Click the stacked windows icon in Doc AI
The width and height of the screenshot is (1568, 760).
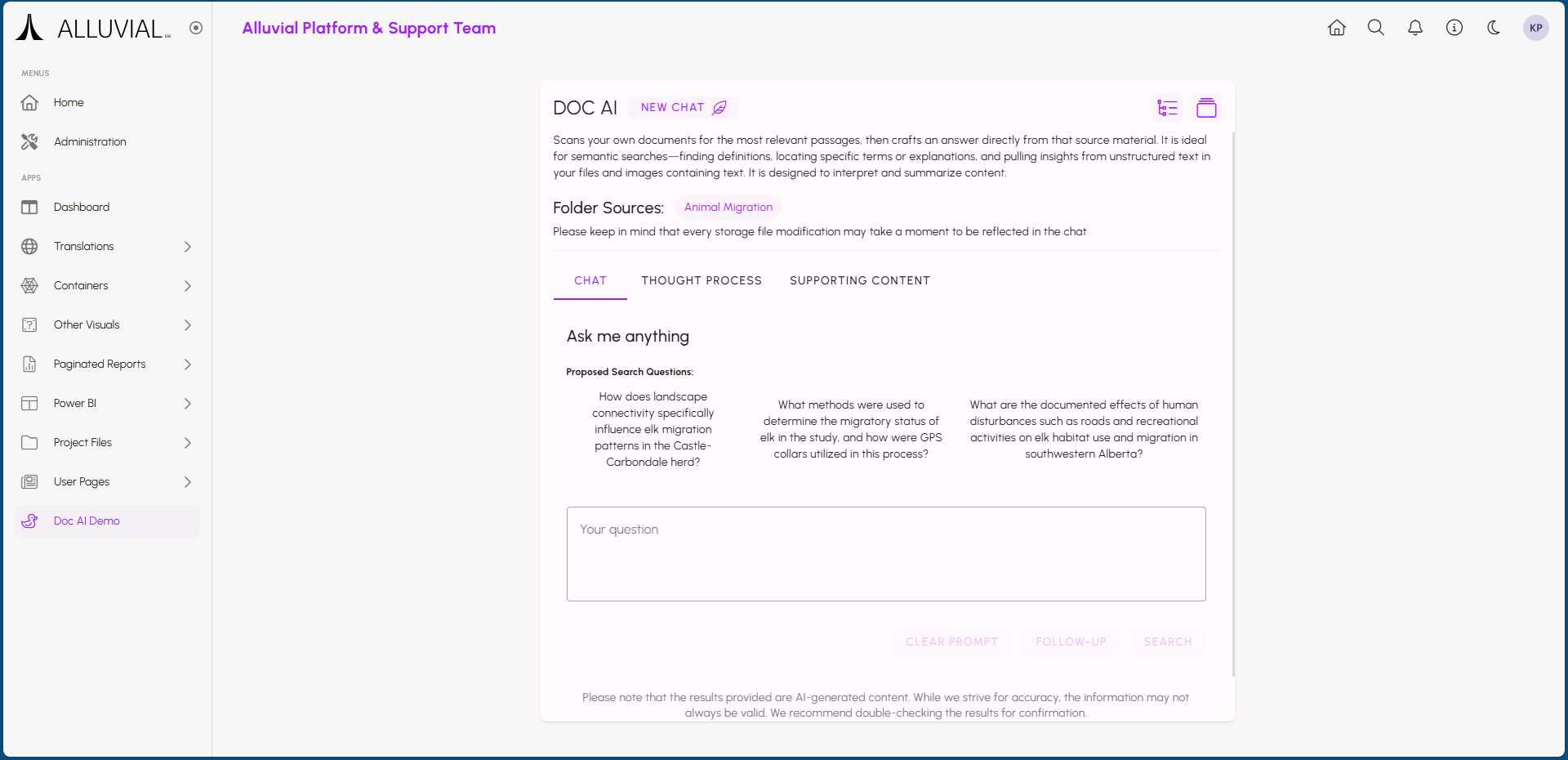pyautogui.click(x=1206, y=108)
